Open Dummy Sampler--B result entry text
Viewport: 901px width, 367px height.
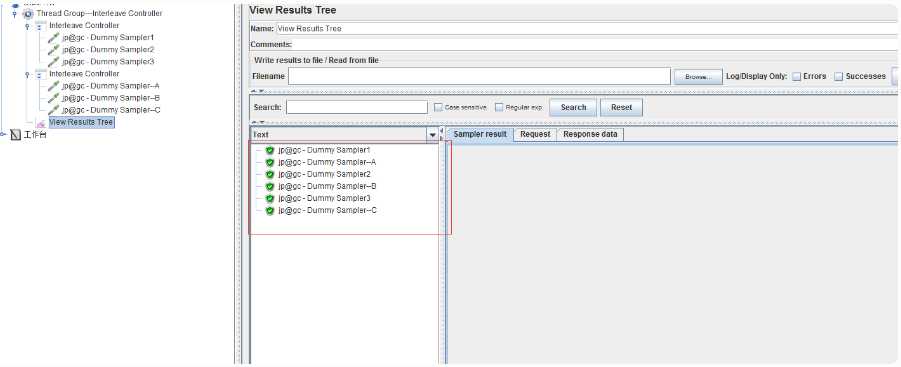tap(327, 186)
